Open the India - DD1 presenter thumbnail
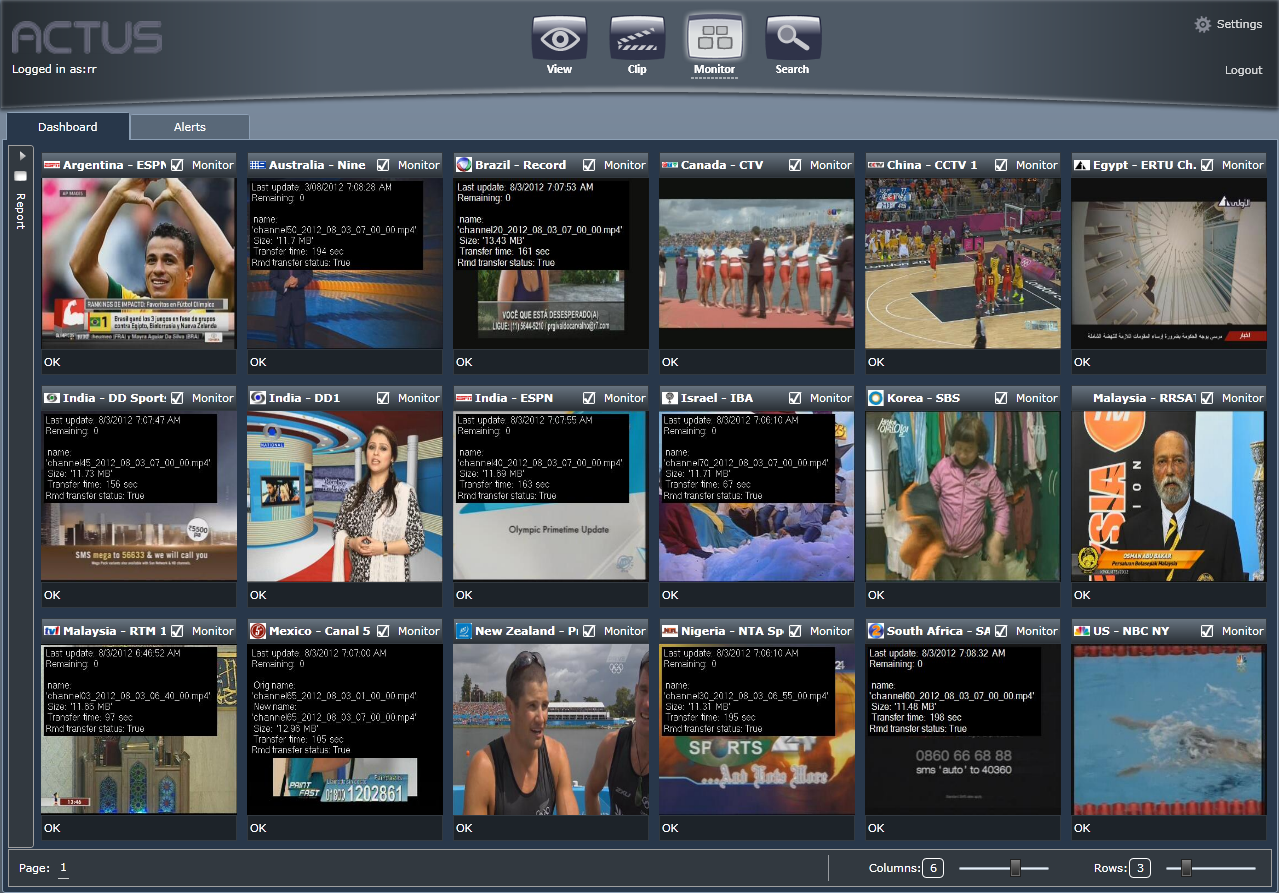The height and width of the screenshot is (893, 1279). [345, 497]
